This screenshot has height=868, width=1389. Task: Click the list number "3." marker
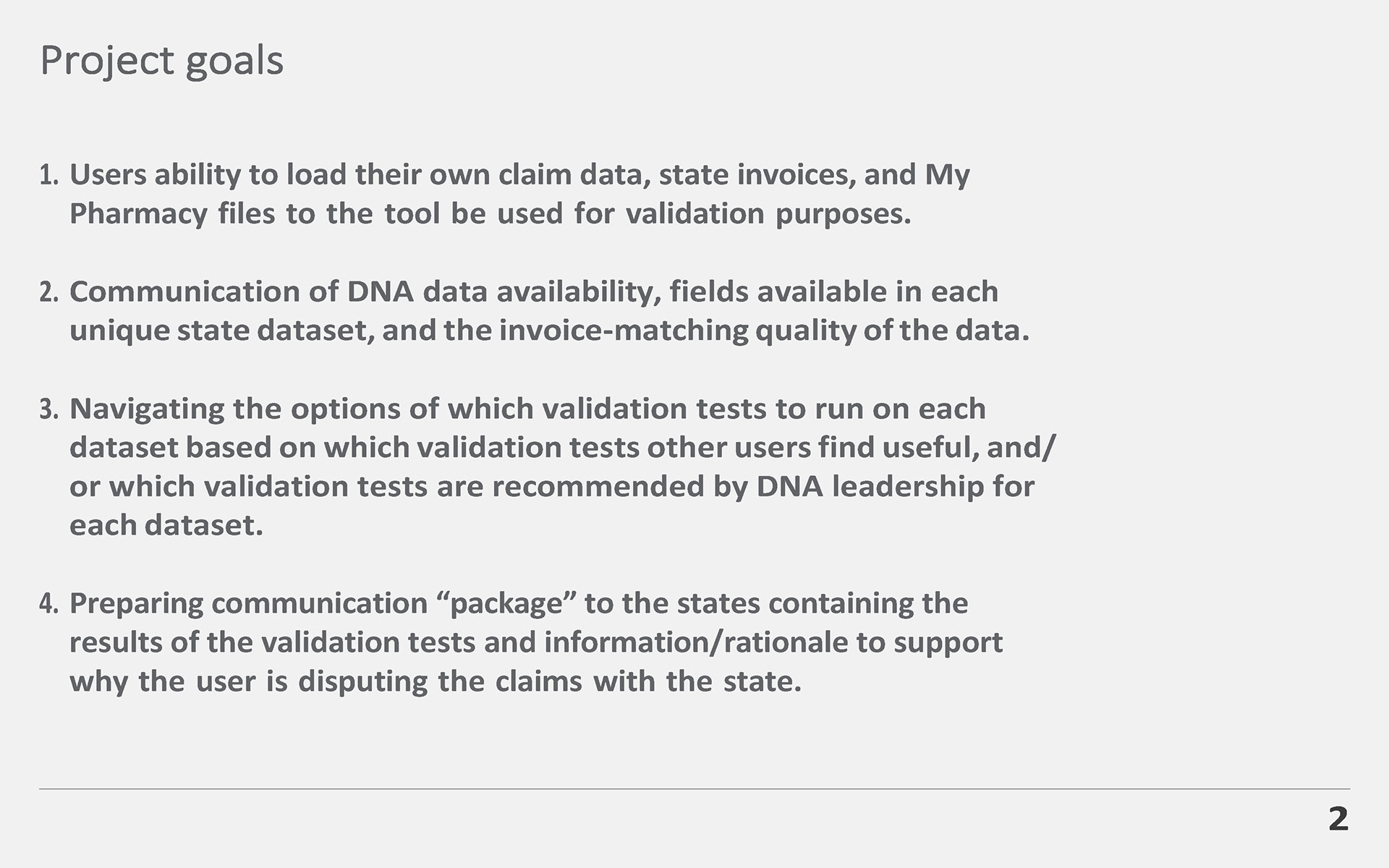pos(48,409)
